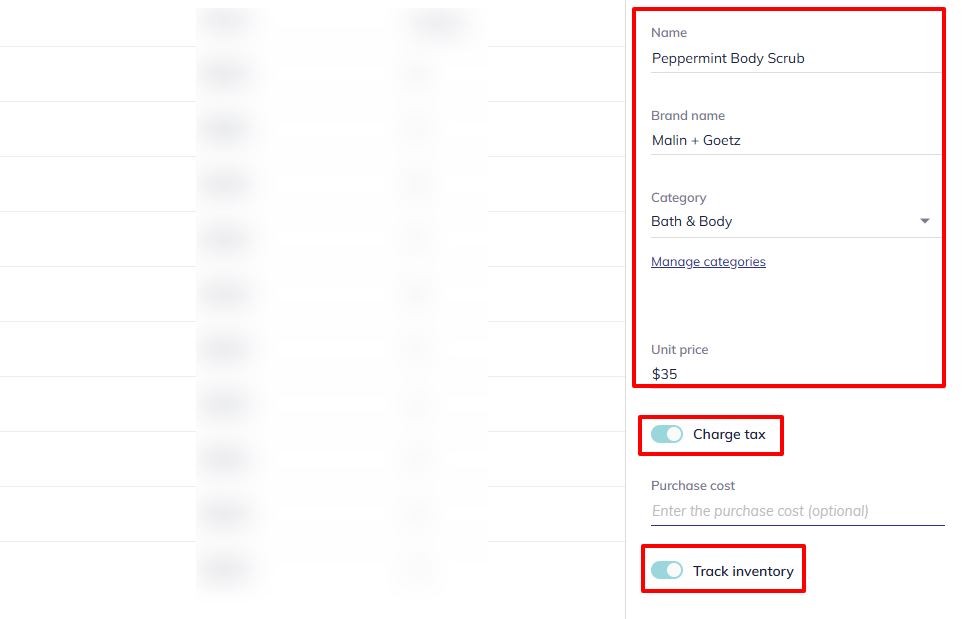Click the Peppermint Body Scrub name field

[x=728, y=58]
